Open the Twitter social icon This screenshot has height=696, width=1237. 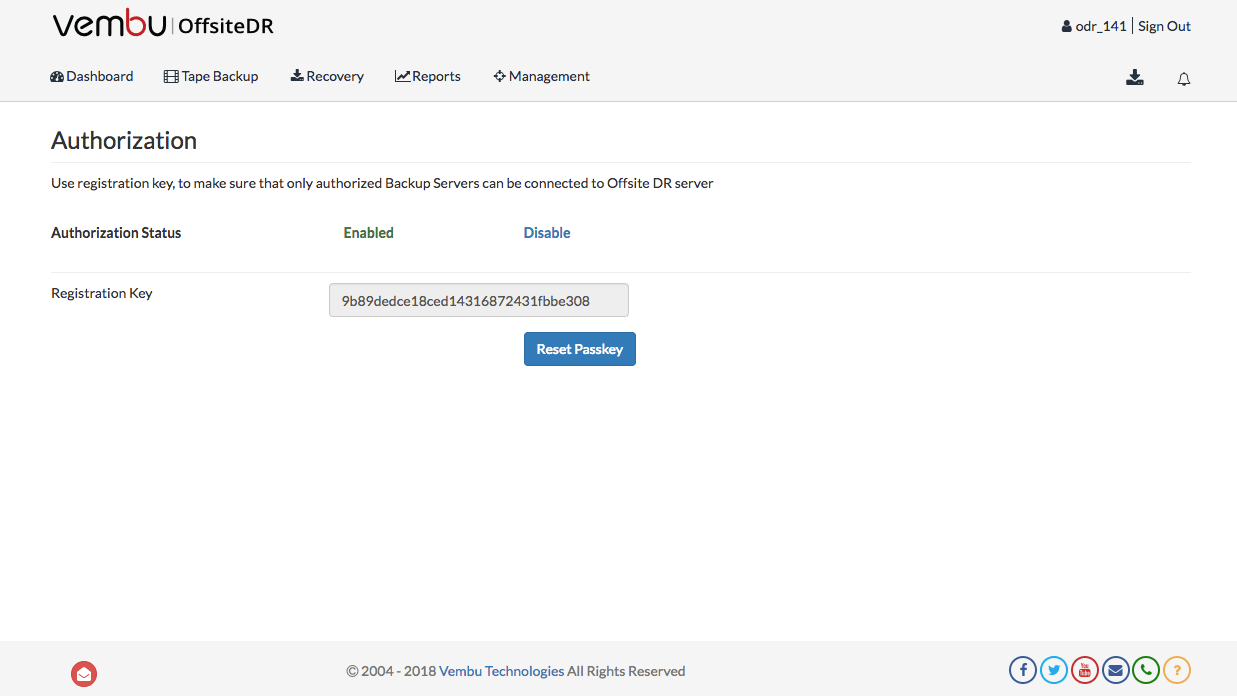tap(1054, 670)
